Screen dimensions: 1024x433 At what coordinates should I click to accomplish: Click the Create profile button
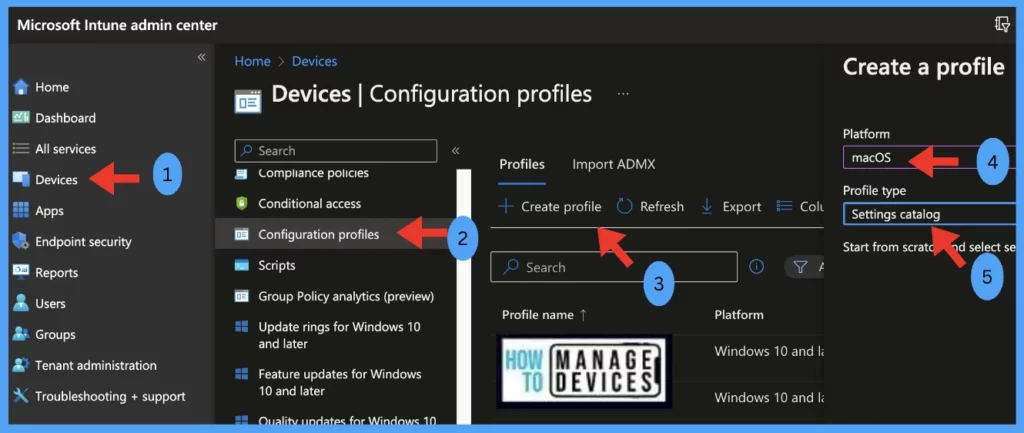pos(550,206)
